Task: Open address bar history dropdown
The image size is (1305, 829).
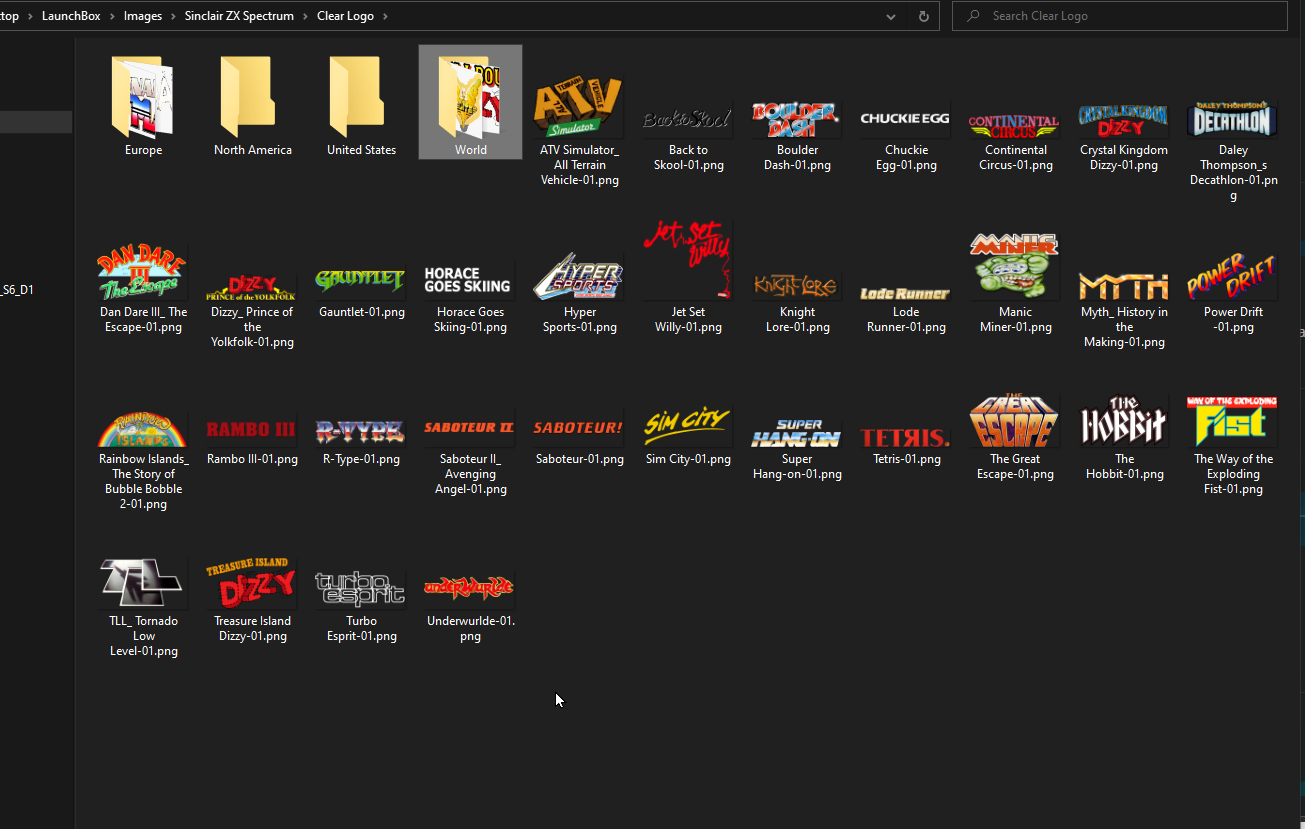Action: pyautogui.click(x=891, y=16)
